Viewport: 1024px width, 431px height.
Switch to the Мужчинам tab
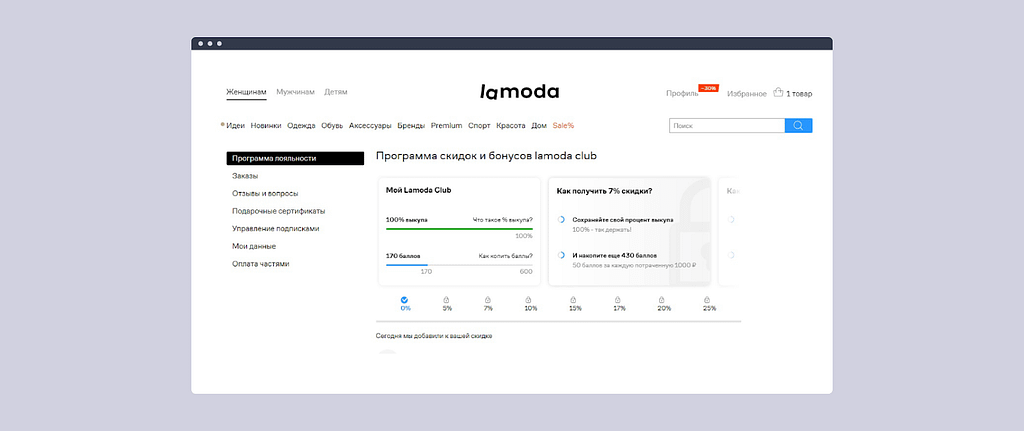[295, 92]
